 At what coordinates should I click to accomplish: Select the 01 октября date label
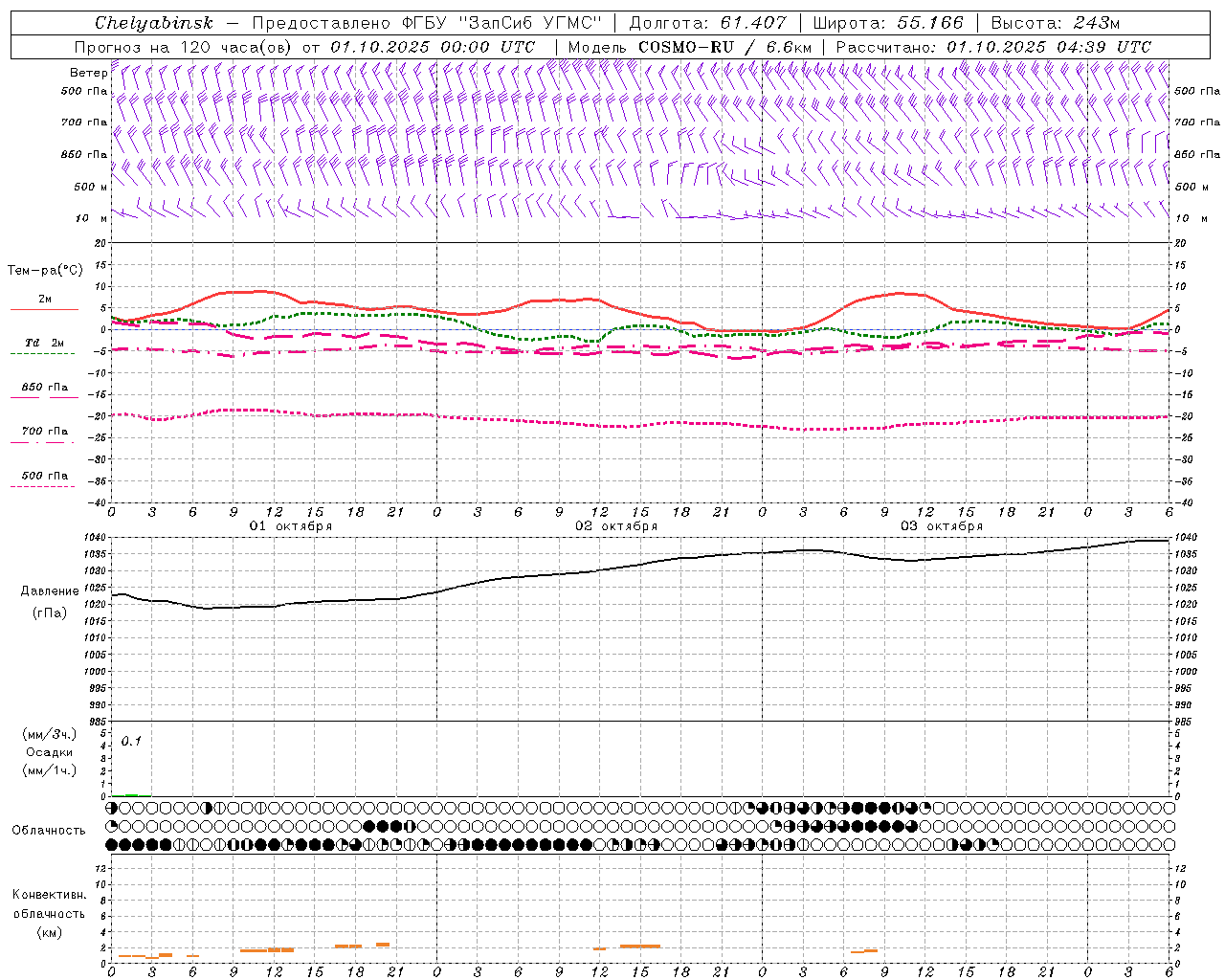click(291, 526)
